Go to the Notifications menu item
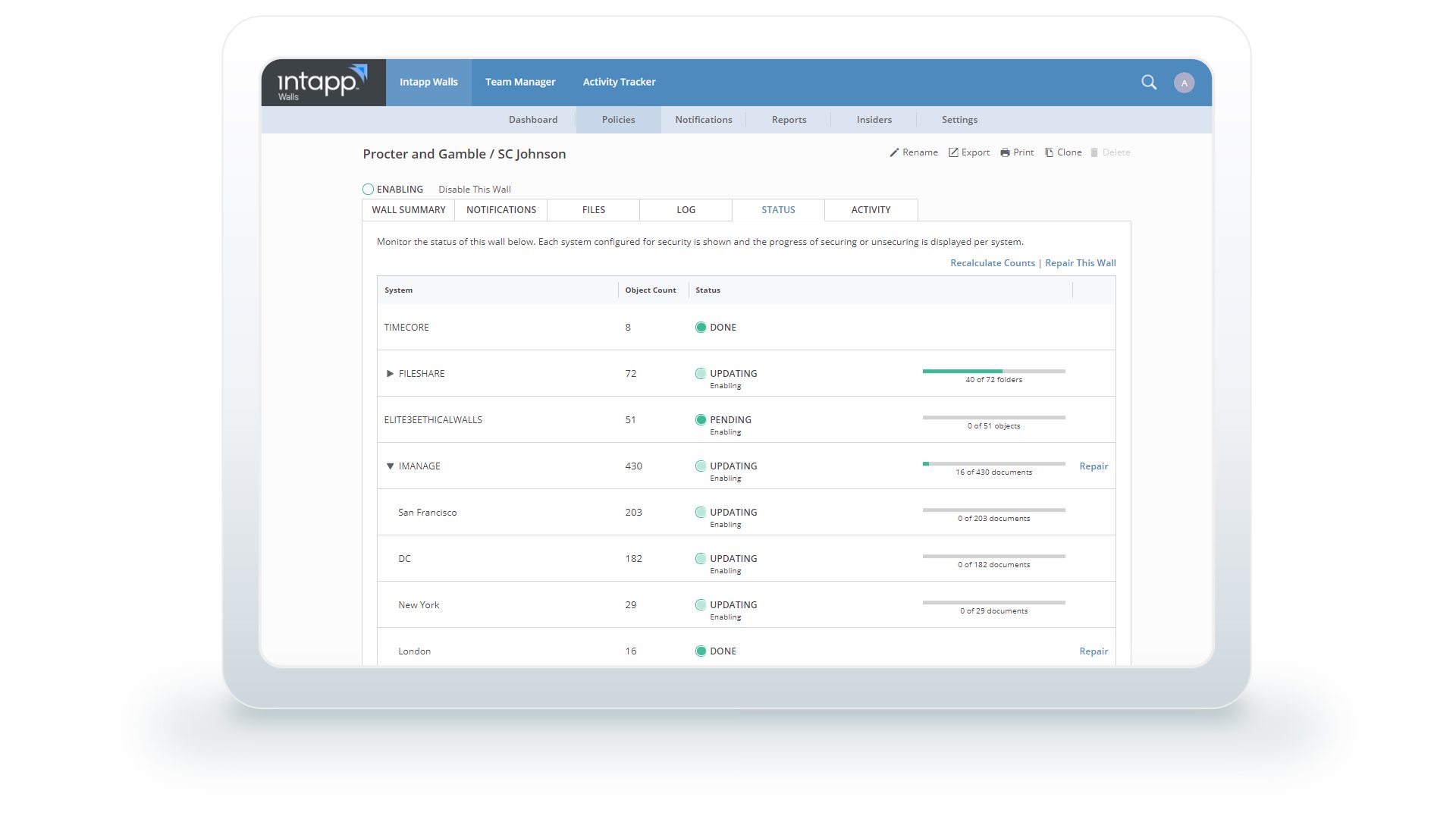Screen dimensions: 1456x819 [704, 120]
